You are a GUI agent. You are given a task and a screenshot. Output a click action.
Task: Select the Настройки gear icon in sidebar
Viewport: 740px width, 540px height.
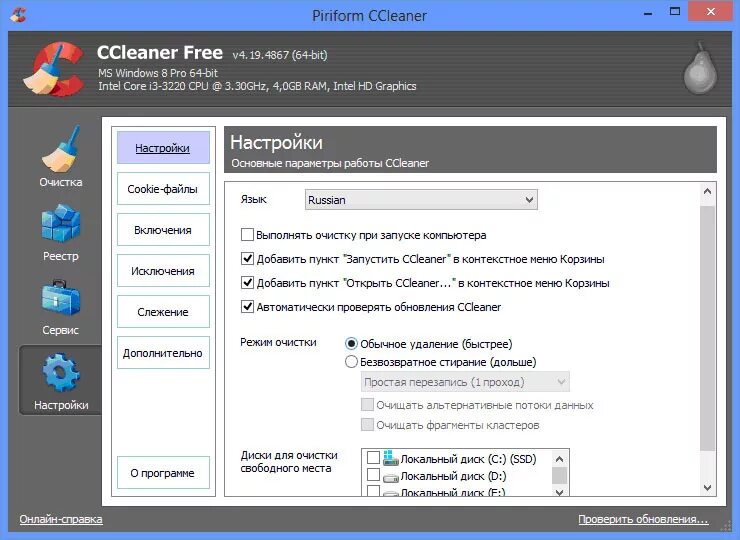coord(61,373)
